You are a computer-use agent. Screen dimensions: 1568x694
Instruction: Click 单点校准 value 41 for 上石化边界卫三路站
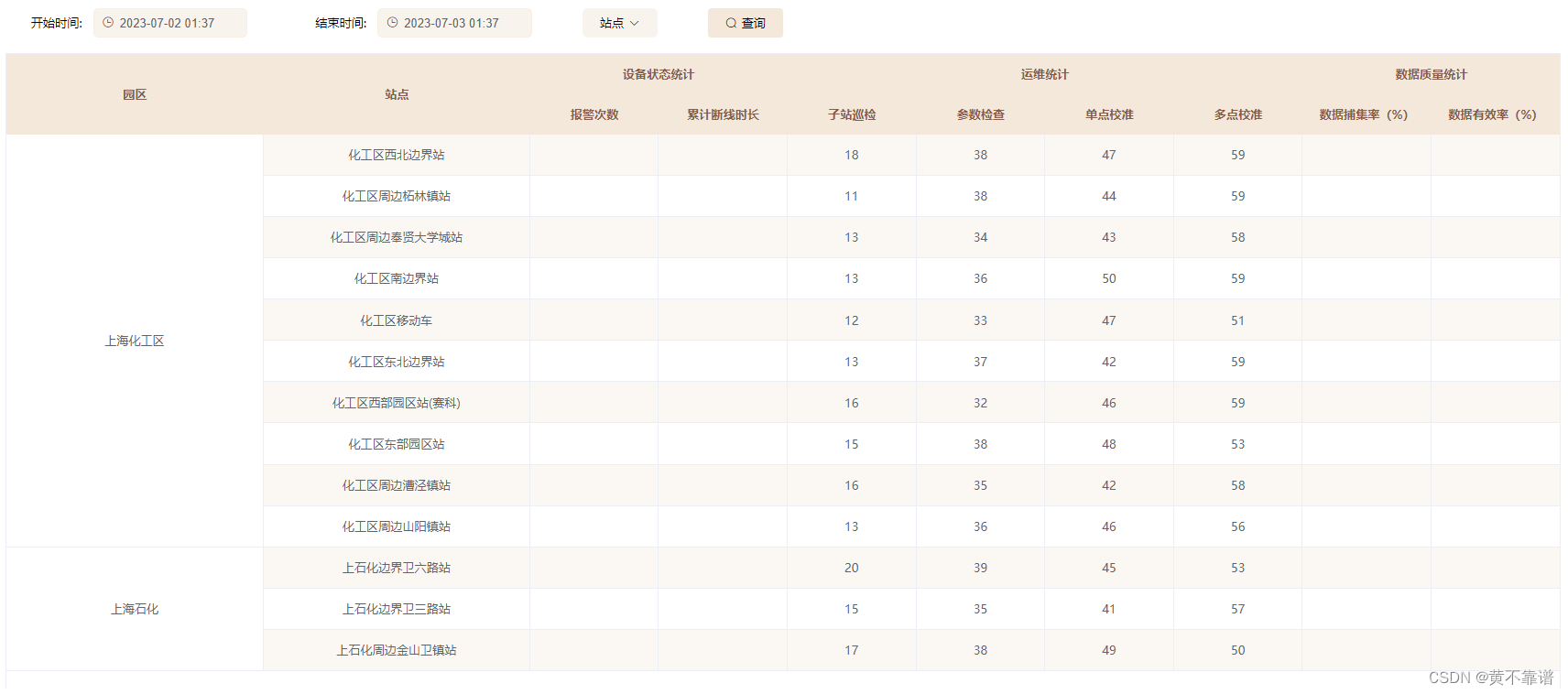coord(1109,609)
